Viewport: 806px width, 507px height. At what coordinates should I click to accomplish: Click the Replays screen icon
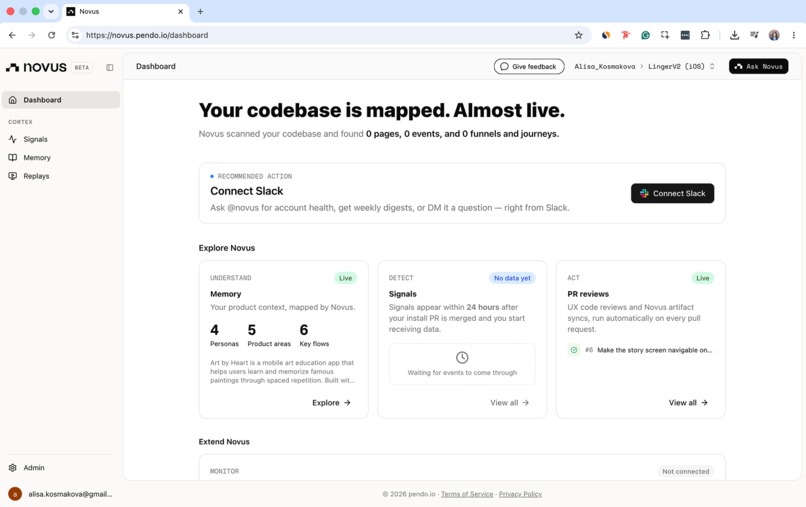coord(13,176)
